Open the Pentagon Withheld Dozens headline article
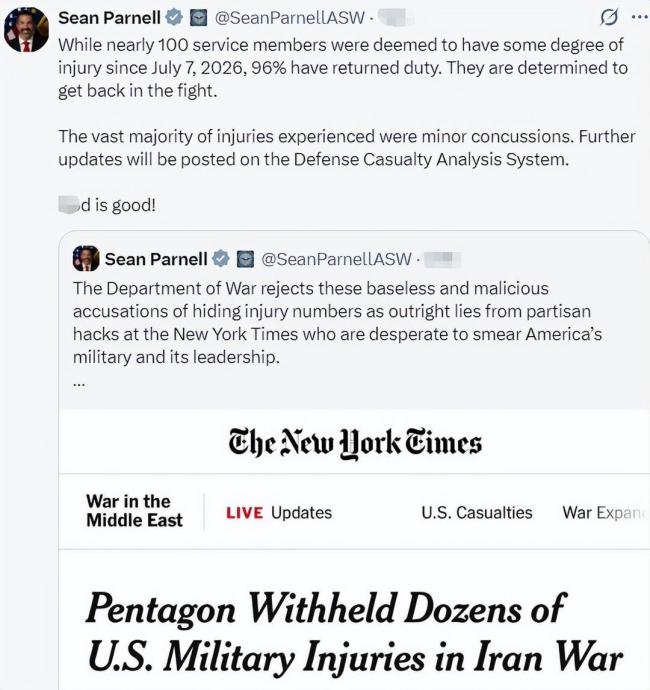Screen dimensions: 650x690 click(x=355, y=632)
